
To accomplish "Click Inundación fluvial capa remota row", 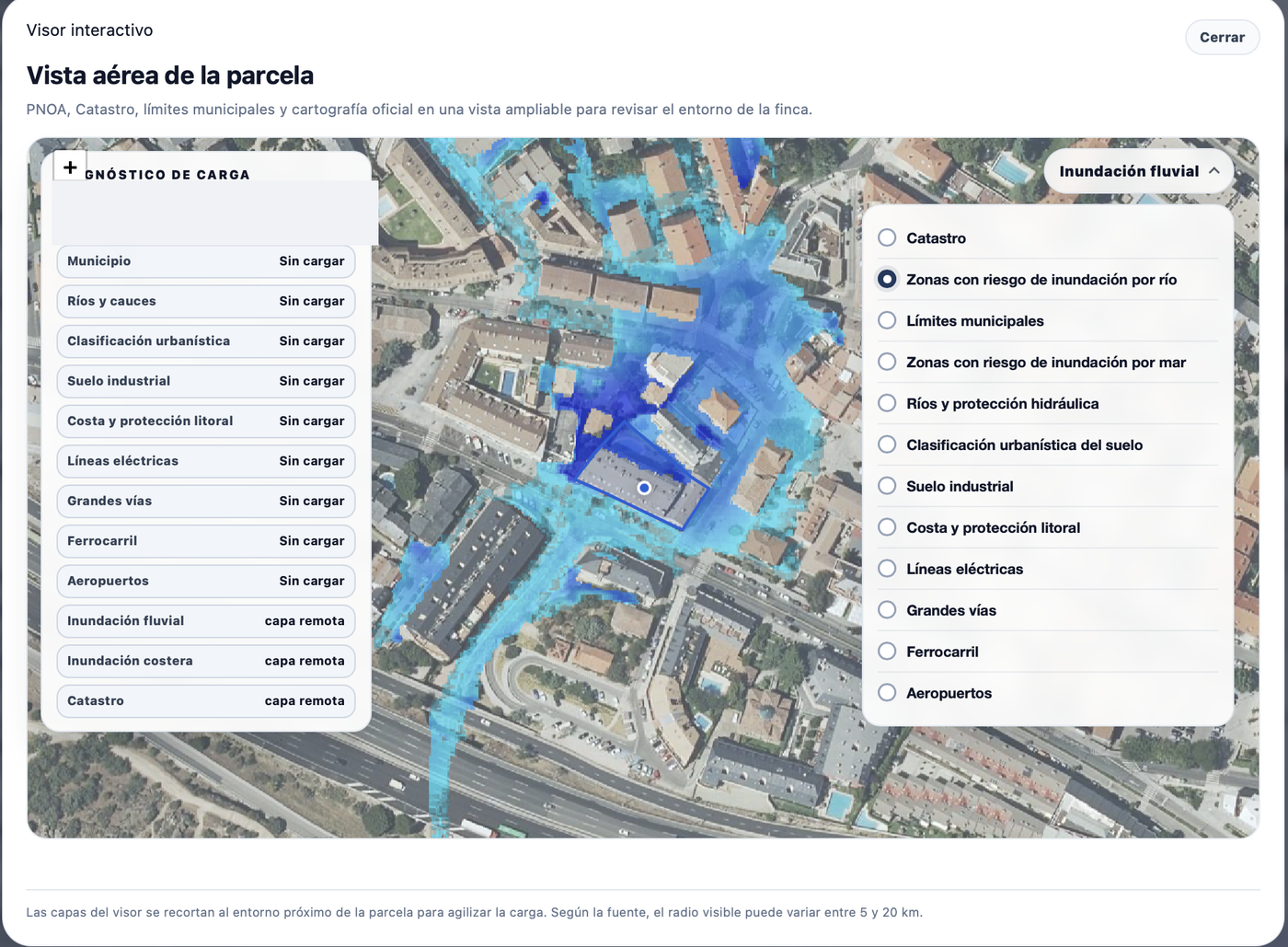I will [x=206, y=621].
